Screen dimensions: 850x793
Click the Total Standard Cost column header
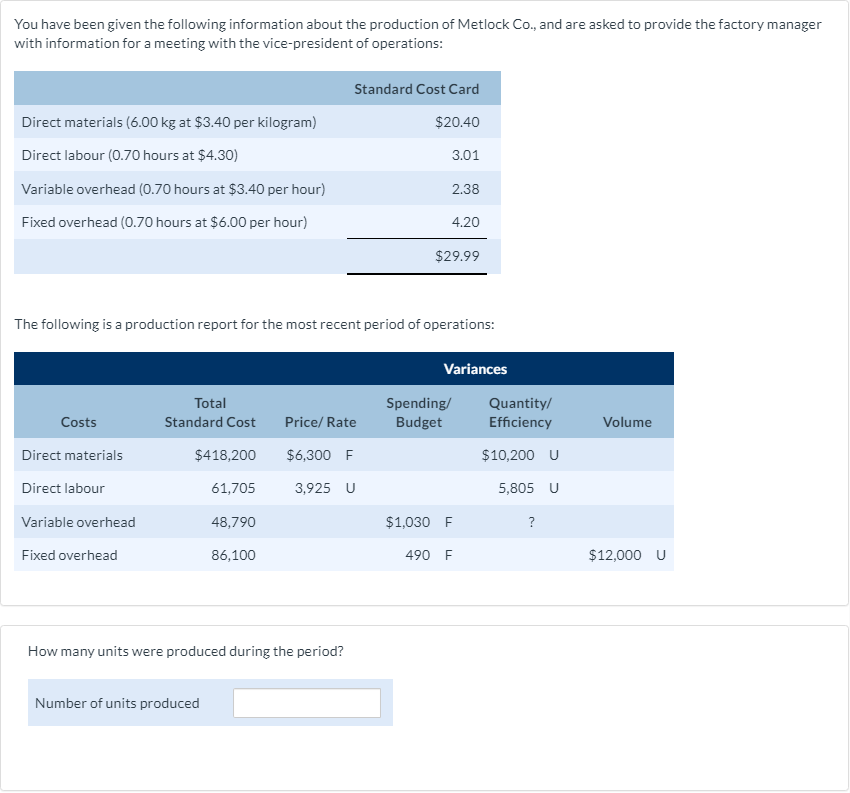(x=210, y=413)
